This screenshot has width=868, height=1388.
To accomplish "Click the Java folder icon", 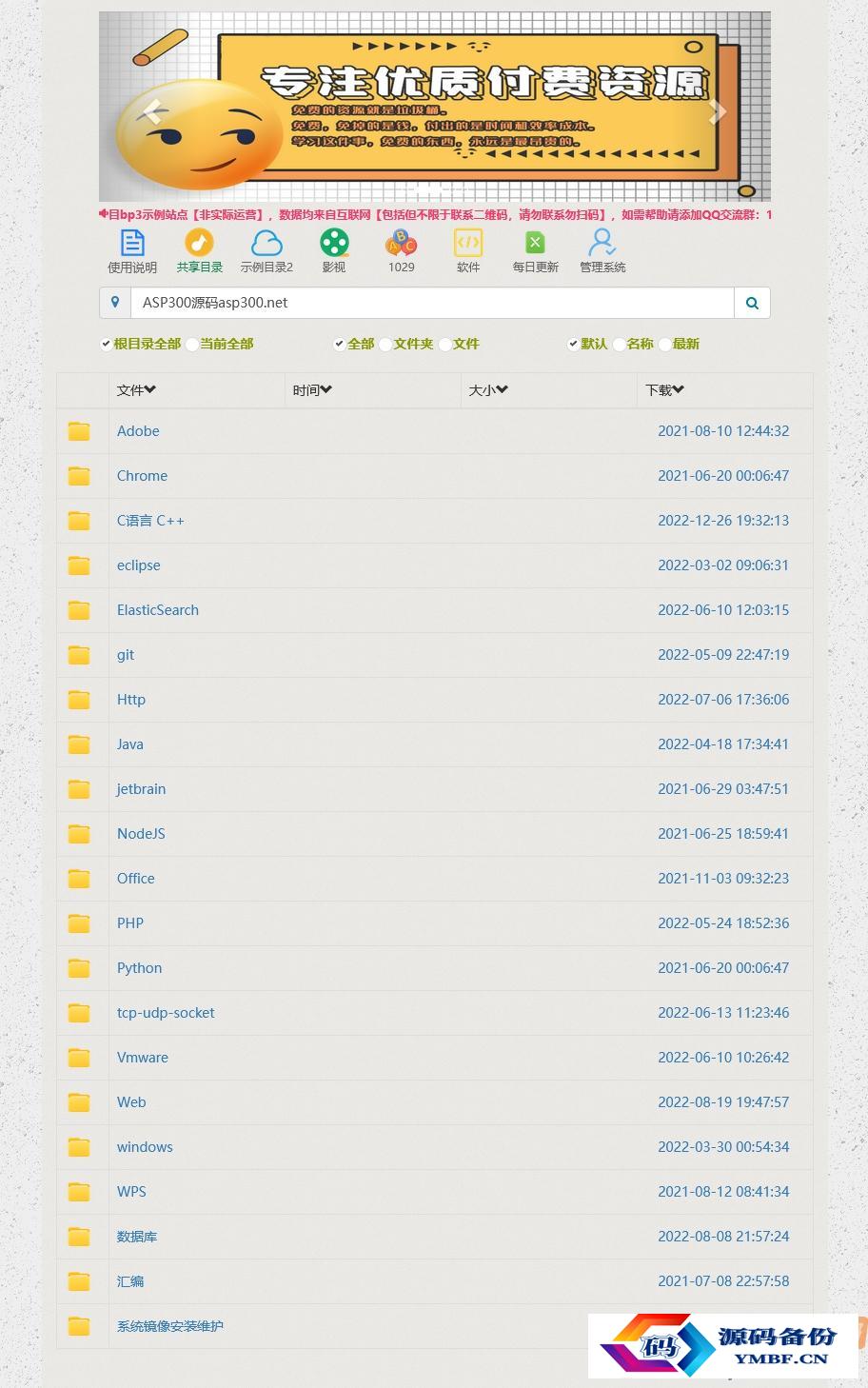I will pos(79,744).
